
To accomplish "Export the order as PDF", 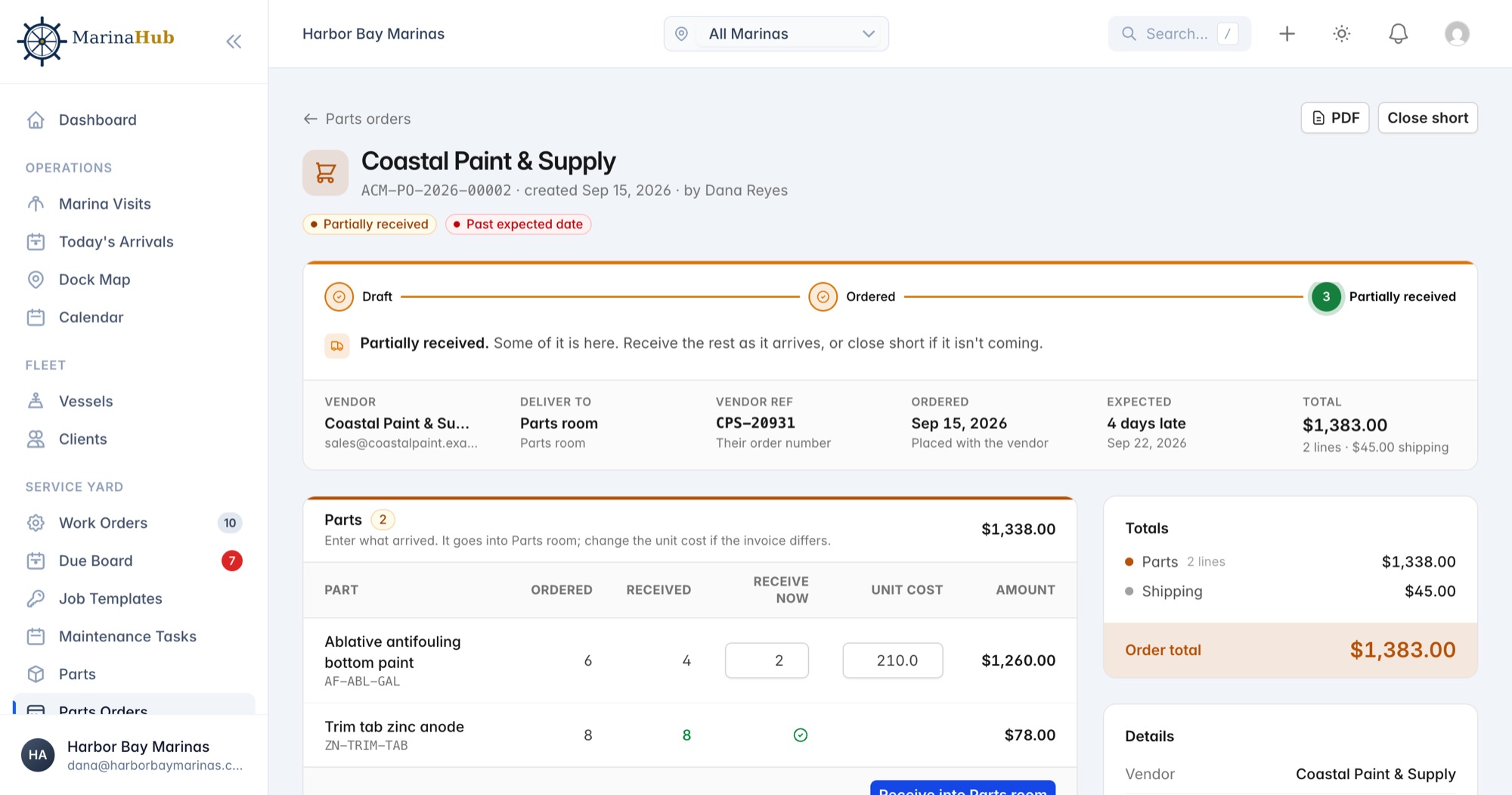I will coord(1334,118).
